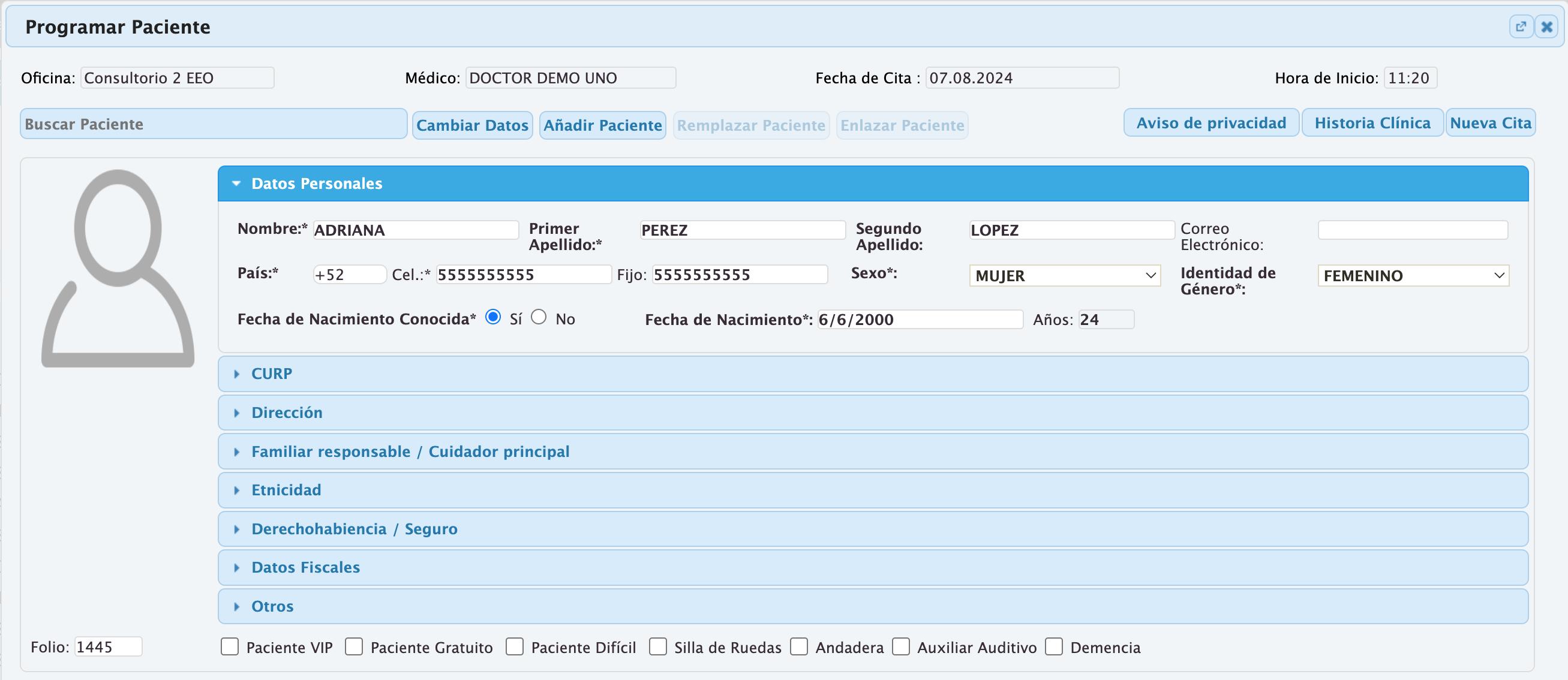Image resolution: width=1568 pixels, height=680 pixels.
Task: Expand the CURP section
Action: [873, 374]
